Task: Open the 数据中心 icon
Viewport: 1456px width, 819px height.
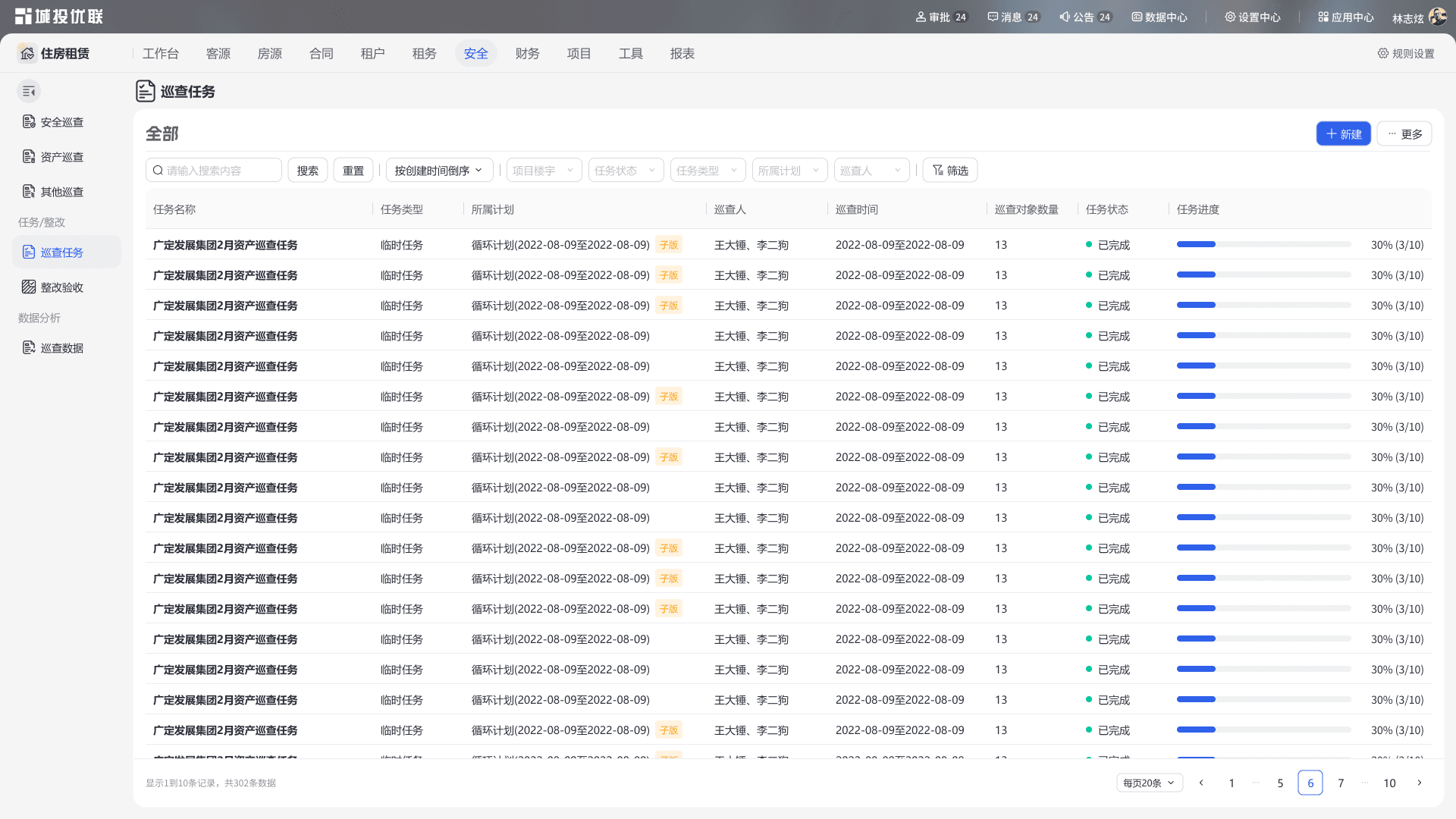Action: (1137, 17)
